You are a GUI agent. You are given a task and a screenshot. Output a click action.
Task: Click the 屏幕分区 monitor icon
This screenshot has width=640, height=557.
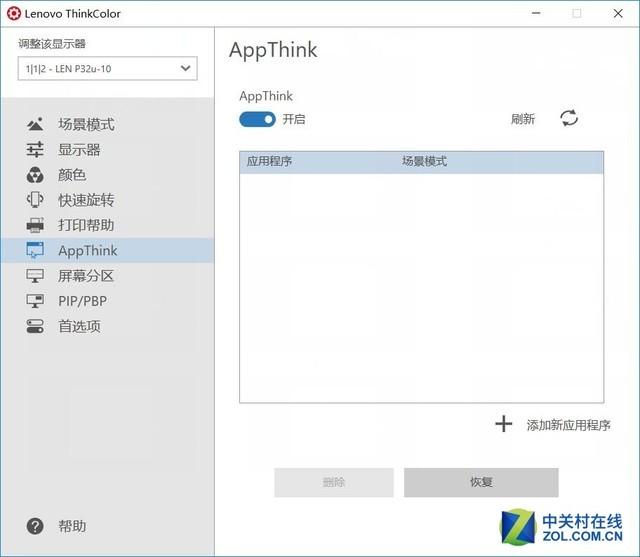tap(35, 276)
